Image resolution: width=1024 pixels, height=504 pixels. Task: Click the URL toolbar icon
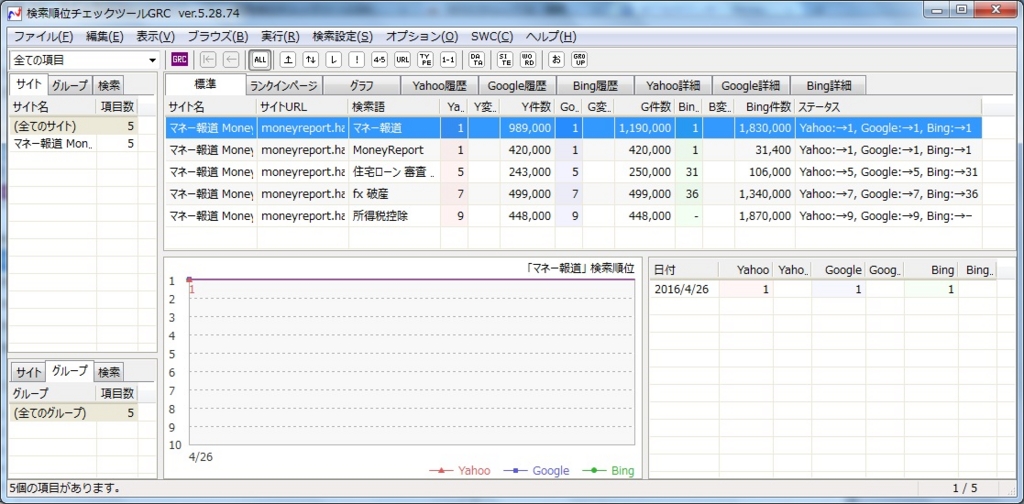(403, 60)
